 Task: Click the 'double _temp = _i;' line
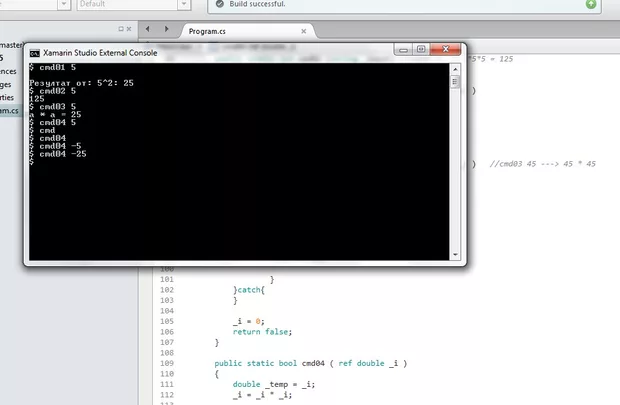pos(274,384)
